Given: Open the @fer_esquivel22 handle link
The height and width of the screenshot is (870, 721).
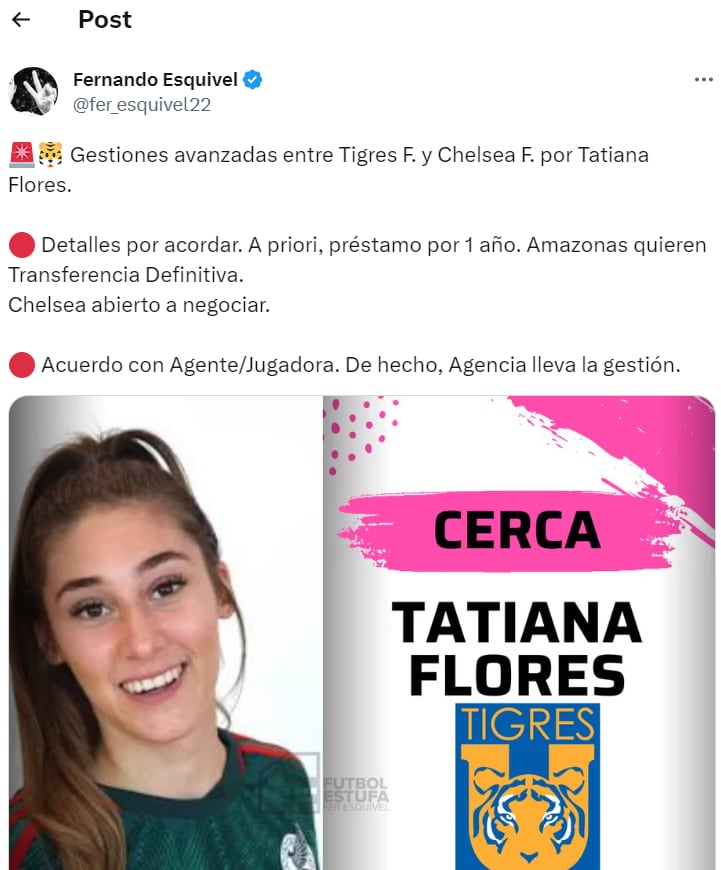Looking at the screenshot, I should (142, 104).
